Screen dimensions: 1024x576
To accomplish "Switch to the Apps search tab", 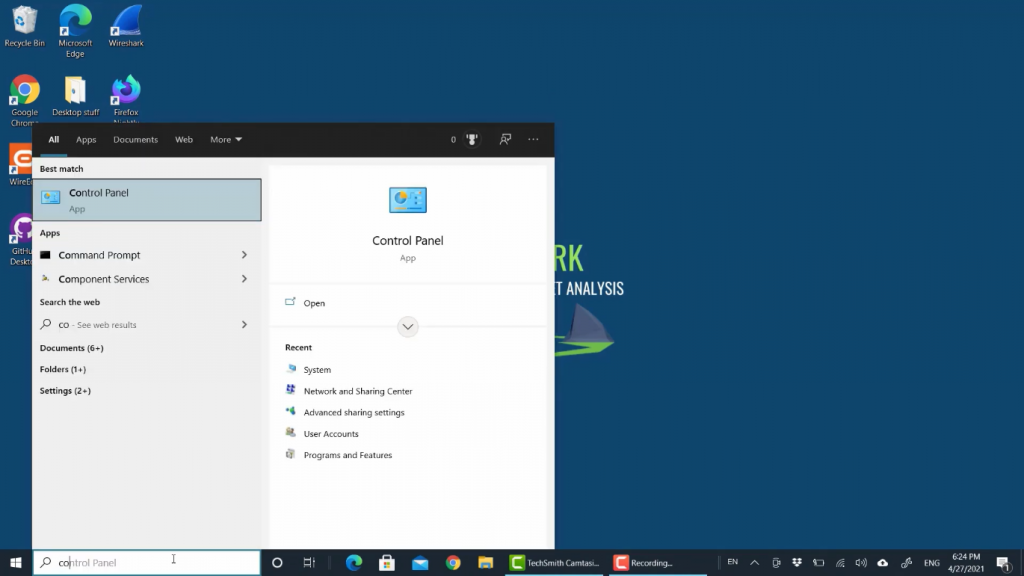I will coord(86,140).
